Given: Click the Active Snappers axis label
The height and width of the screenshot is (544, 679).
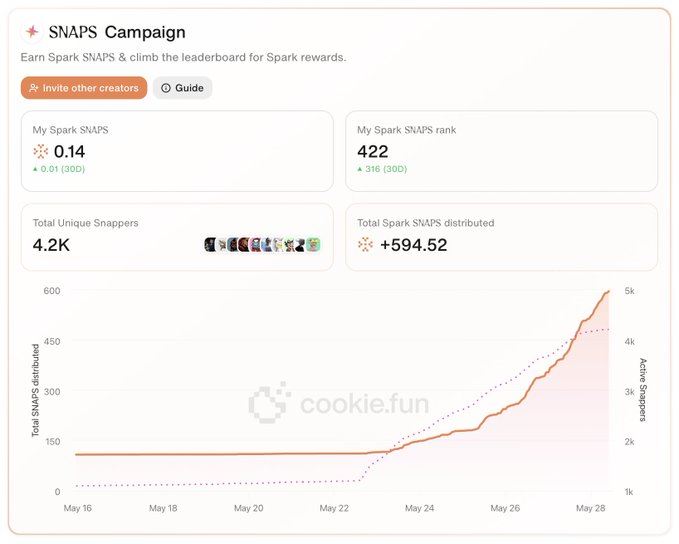Looking at the screenshot, I should [643, 390].
